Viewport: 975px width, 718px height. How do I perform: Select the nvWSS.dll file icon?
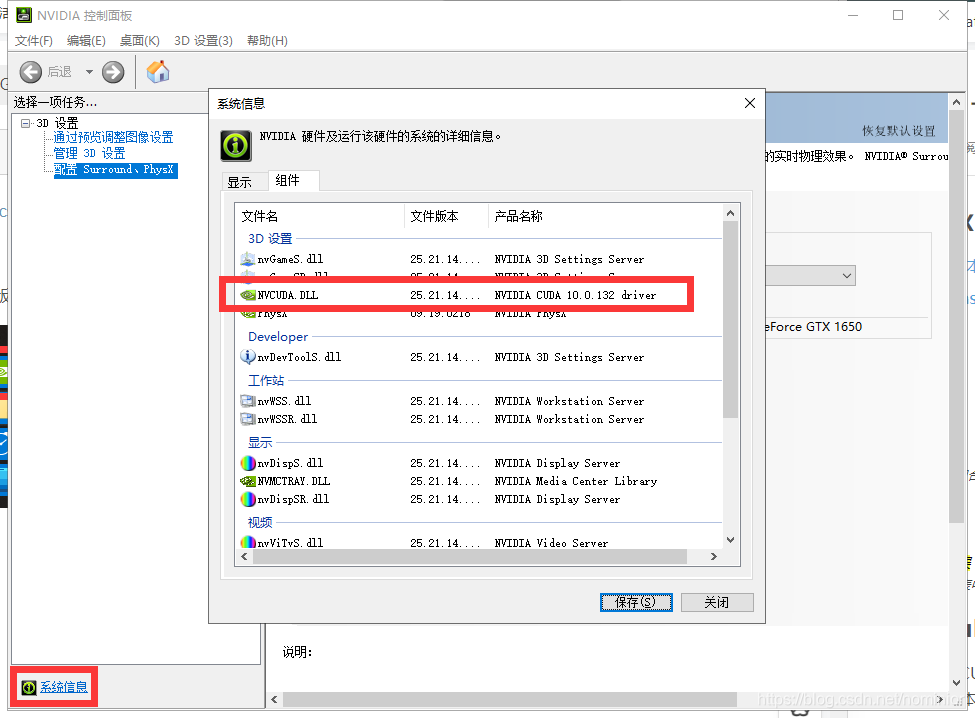coord(247,401)
